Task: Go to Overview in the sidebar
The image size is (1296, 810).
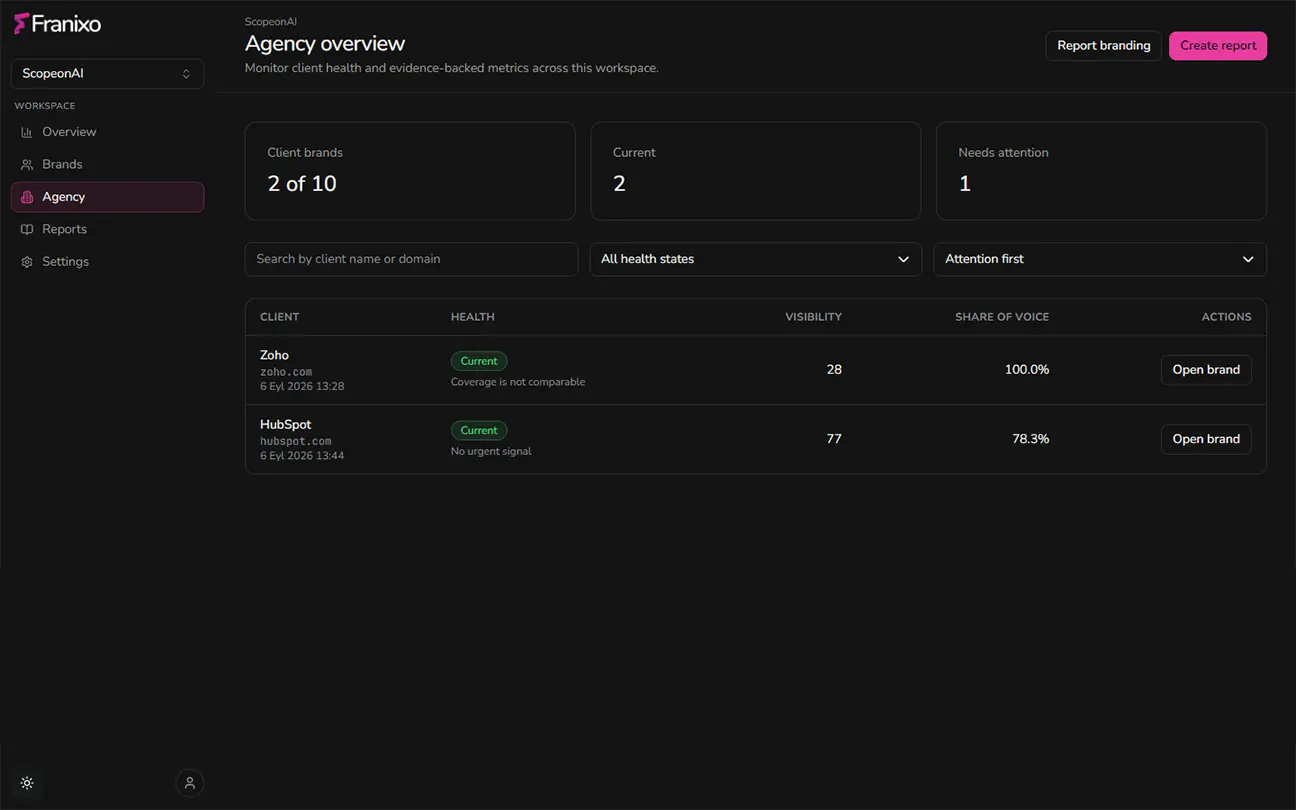Action: pos(107,132)
